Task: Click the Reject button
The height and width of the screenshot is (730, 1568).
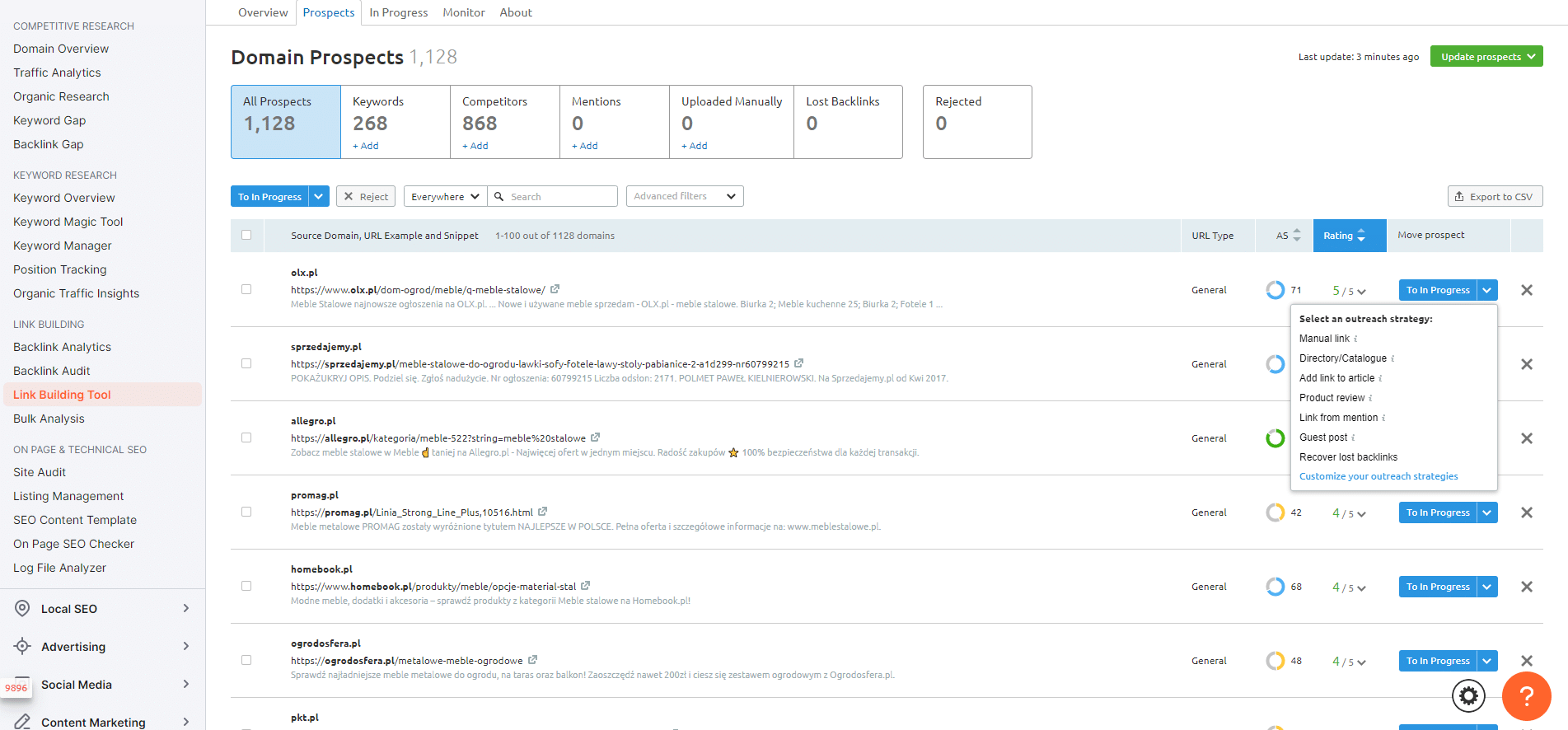Action: (366, 196)
